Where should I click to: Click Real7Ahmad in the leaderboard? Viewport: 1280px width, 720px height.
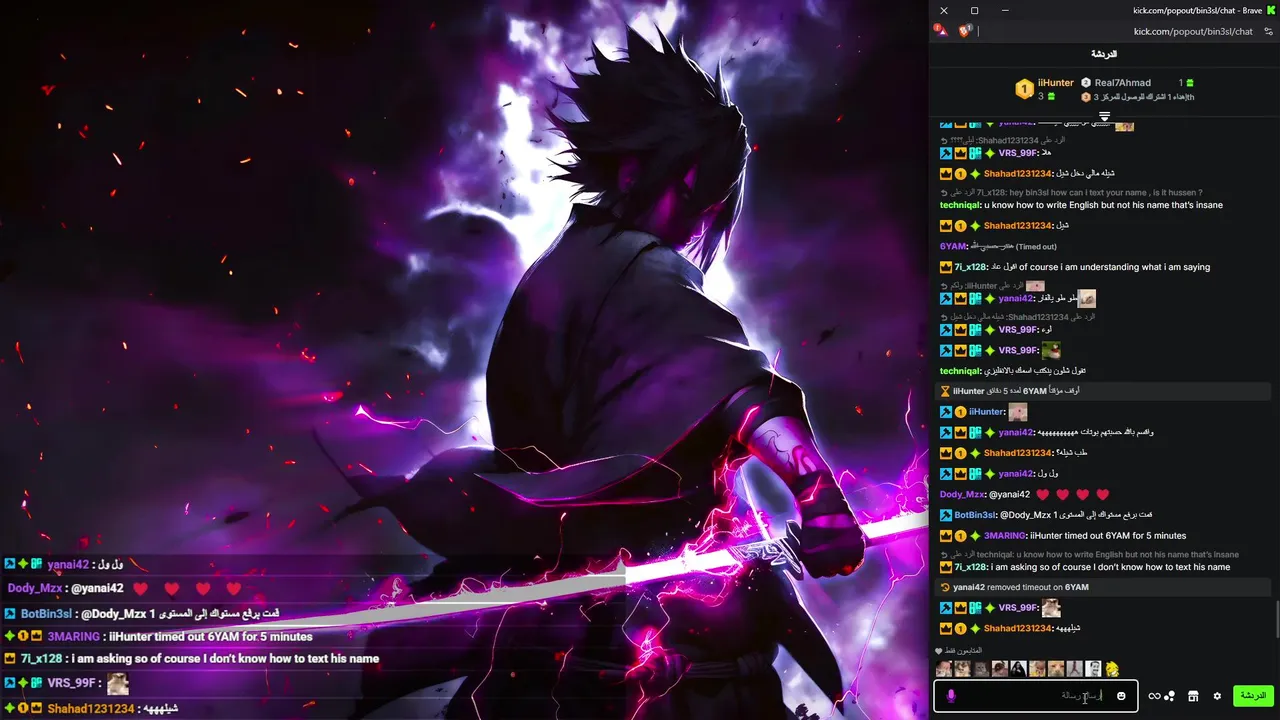pos(1123,83)
